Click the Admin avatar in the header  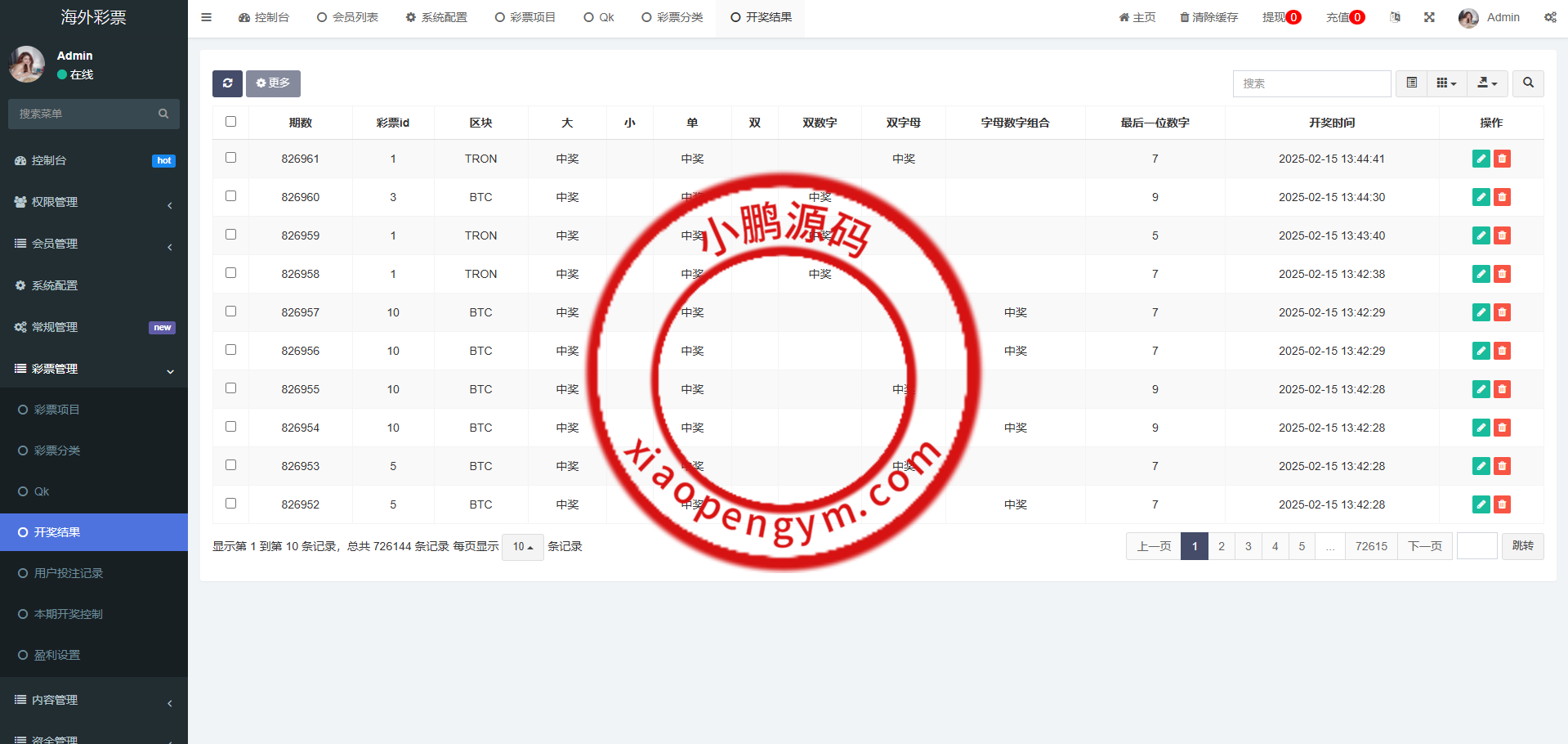(x=1468, y=18)
